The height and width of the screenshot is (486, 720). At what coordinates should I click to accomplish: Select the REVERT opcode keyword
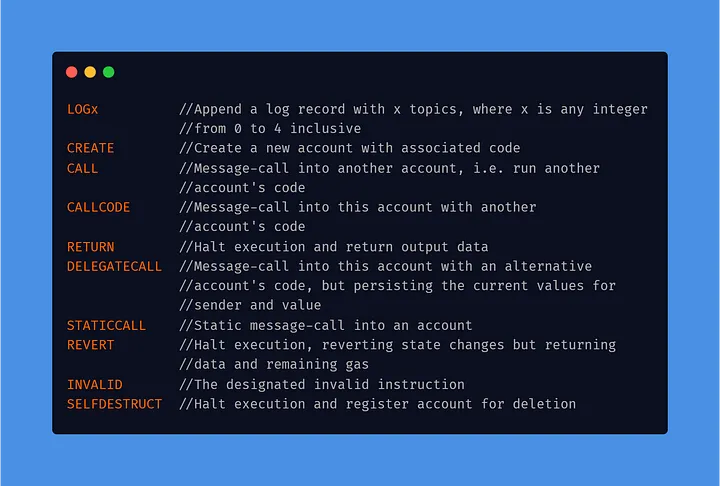(91, 345)
